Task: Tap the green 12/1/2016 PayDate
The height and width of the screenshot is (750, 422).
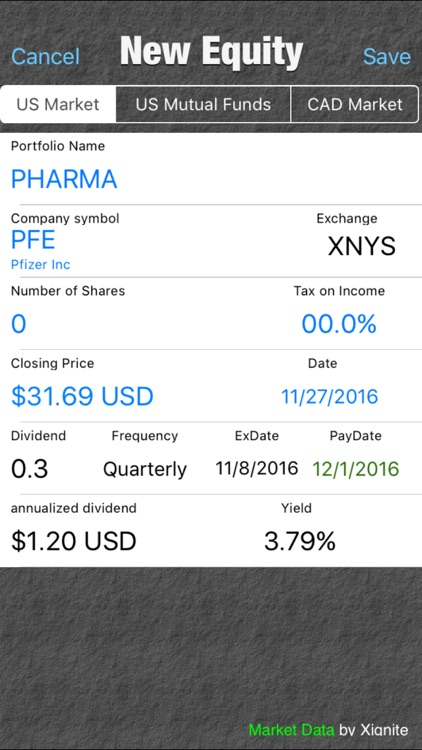Action: 355,469
